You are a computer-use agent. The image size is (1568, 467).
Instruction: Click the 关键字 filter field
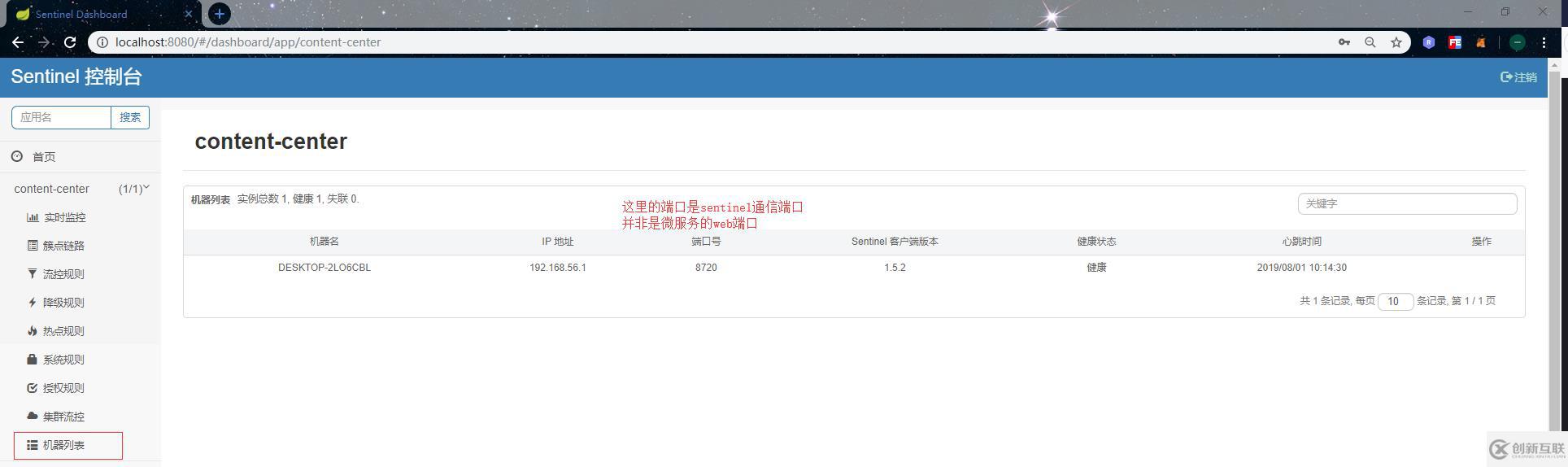[1407, 203]
